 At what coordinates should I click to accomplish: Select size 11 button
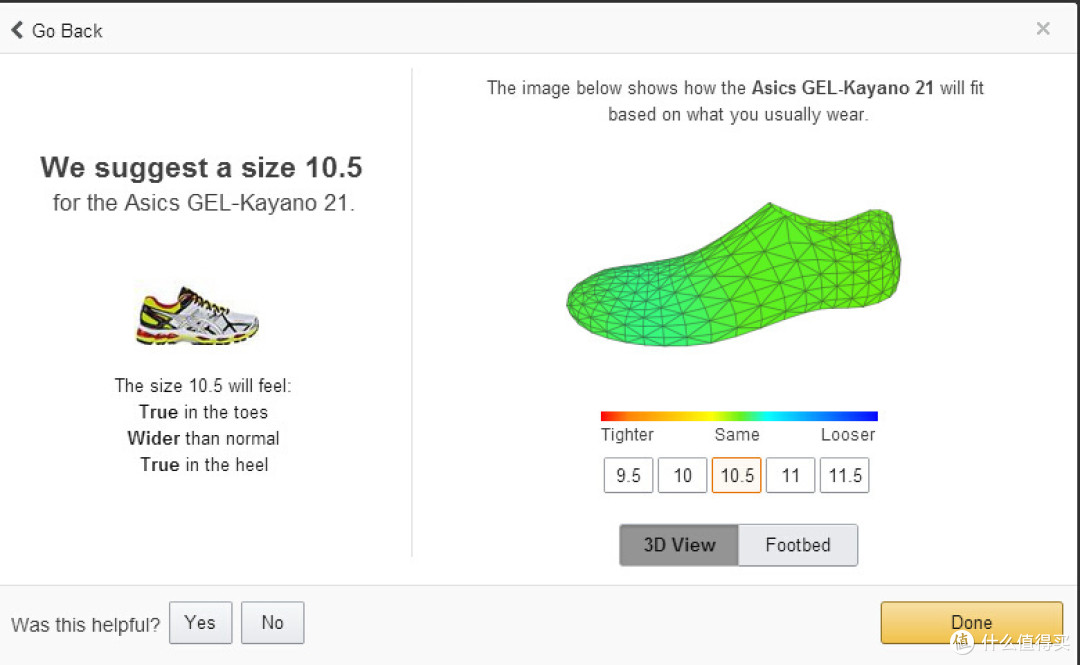tap(790, 475)
